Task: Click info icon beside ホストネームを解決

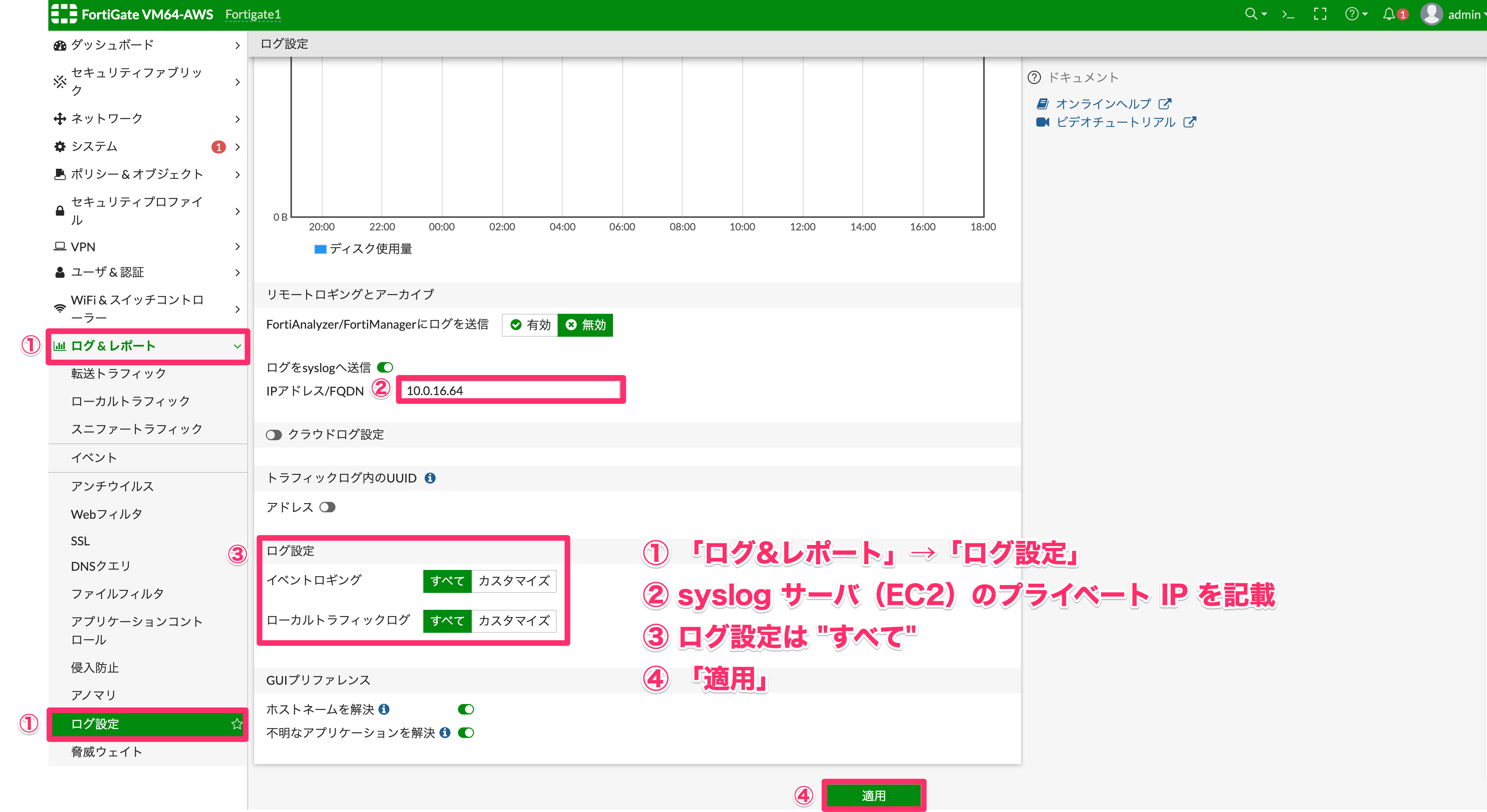Action: [385, 709]
